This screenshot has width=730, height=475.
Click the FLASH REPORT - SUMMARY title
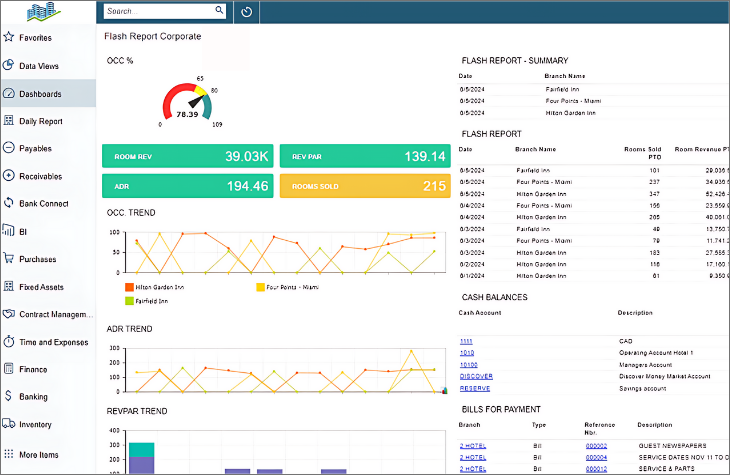(515, 61)
